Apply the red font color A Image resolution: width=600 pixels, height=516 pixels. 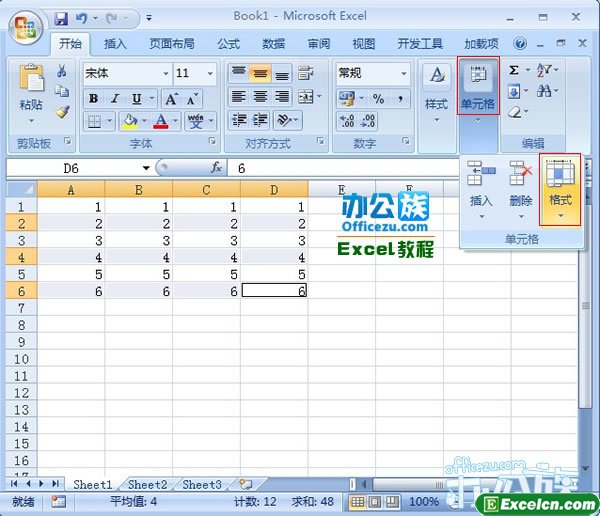[x=161, y=122]
